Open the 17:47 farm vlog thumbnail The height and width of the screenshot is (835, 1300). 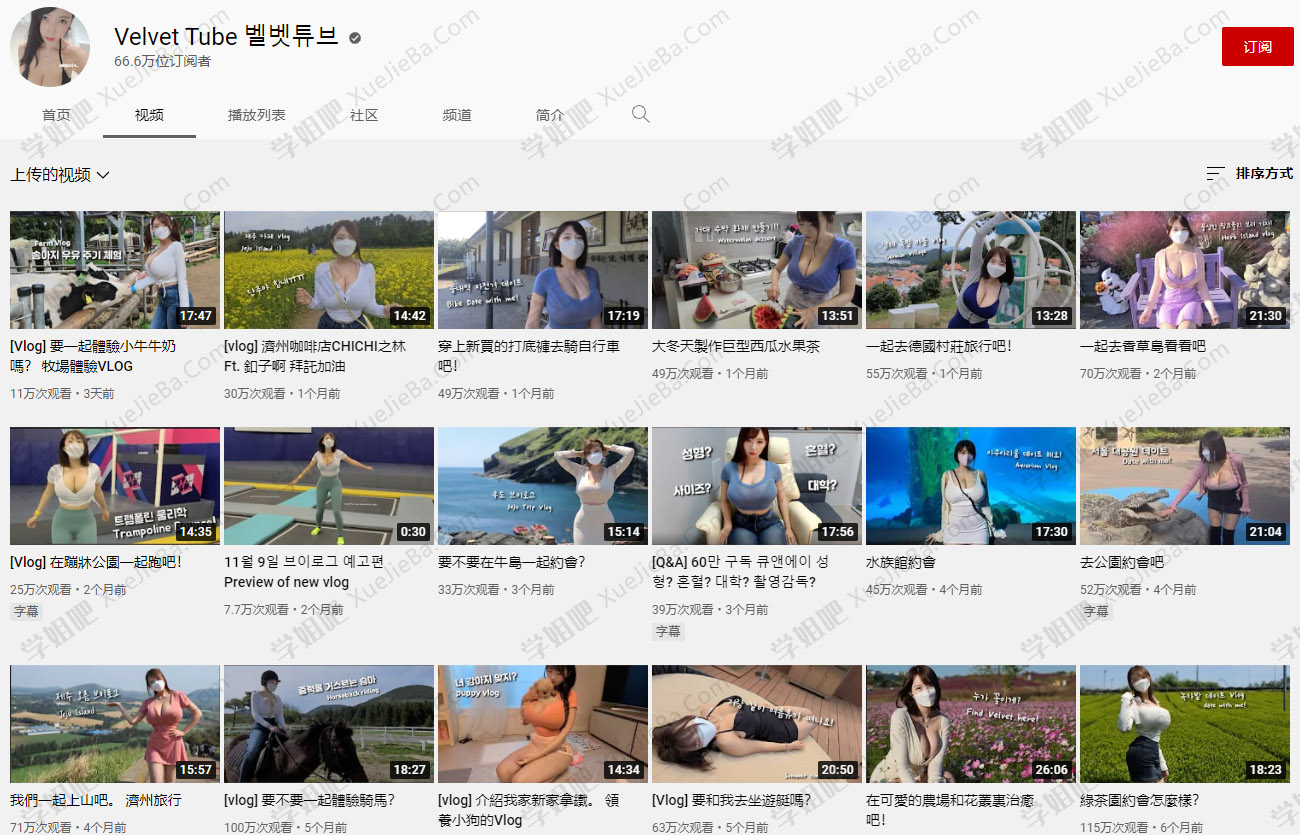click(115, 270)
